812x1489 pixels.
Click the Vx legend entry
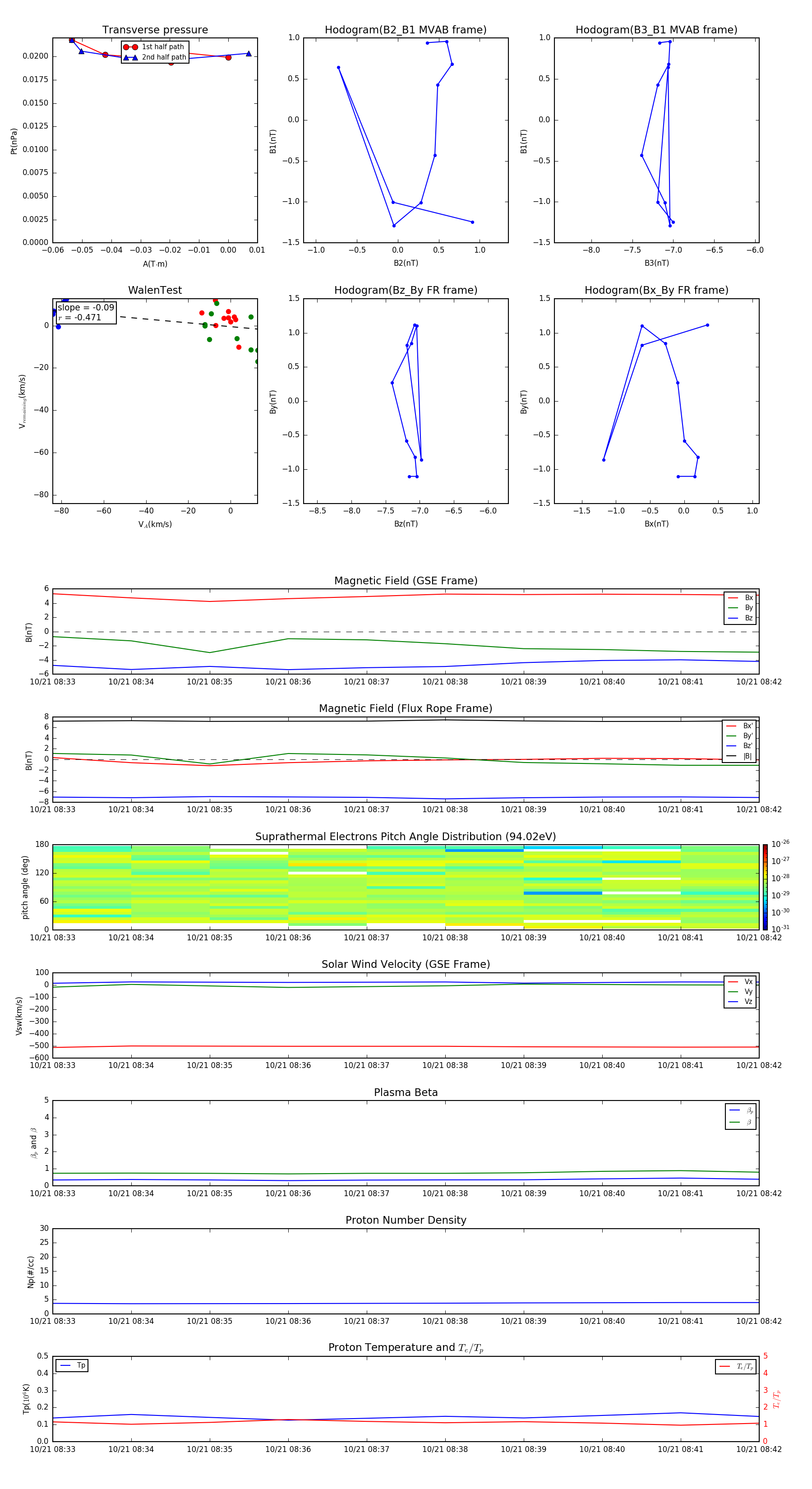pos(740,981)
